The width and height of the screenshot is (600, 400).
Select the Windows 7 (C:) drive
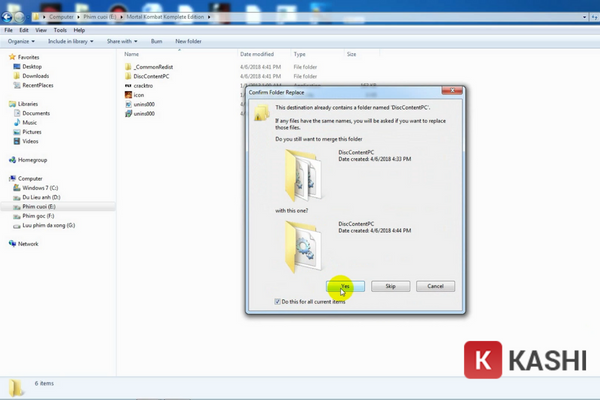click(19, 187)
